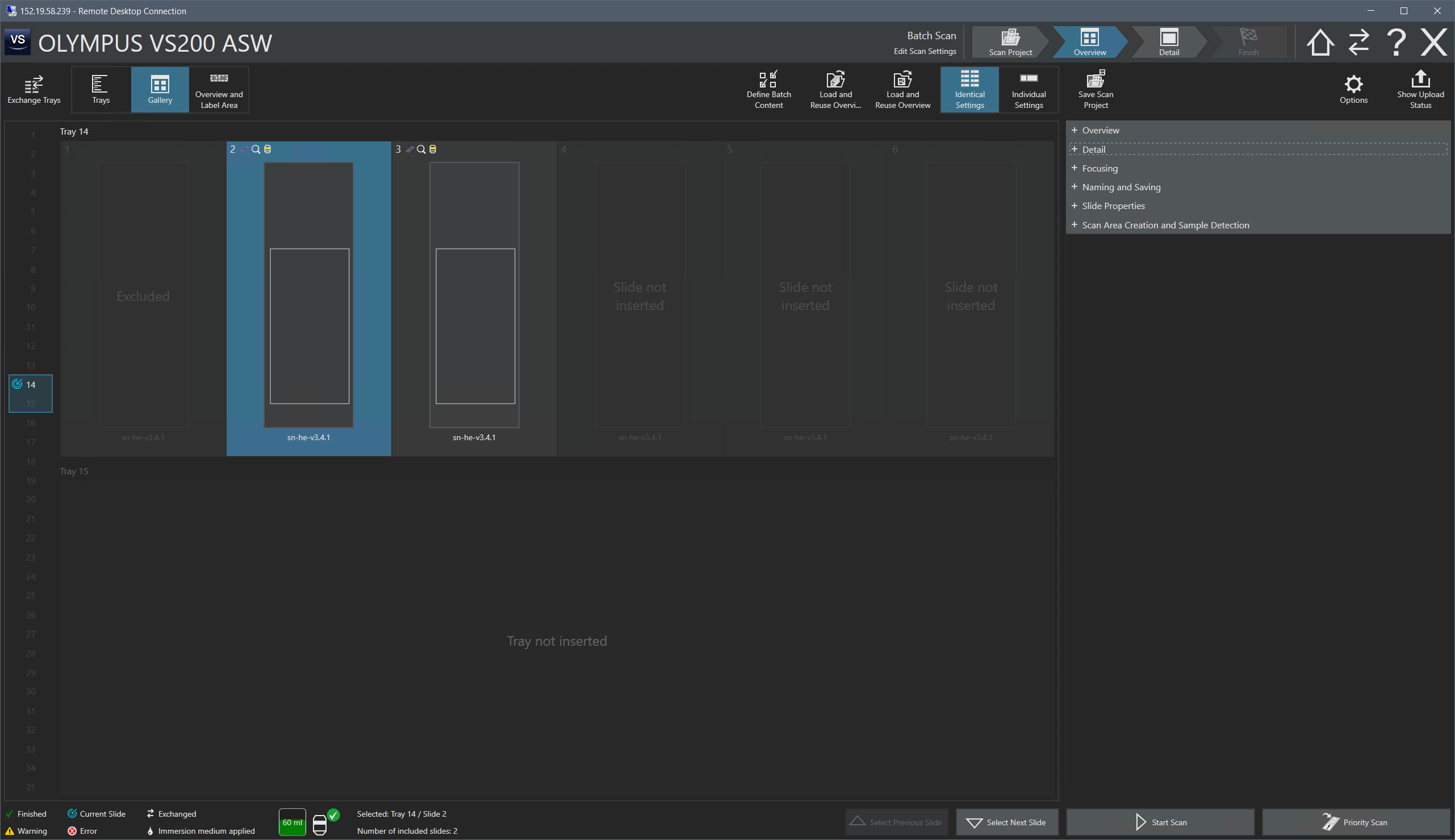Click Select Next Slide button
The height and width of the screenshot is (840, 1455).
pyautogui.click(x=1006, y=822)
